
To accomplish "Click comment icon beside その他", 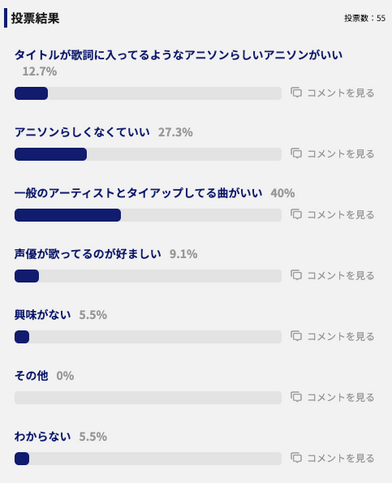I will tap(296, 397).
